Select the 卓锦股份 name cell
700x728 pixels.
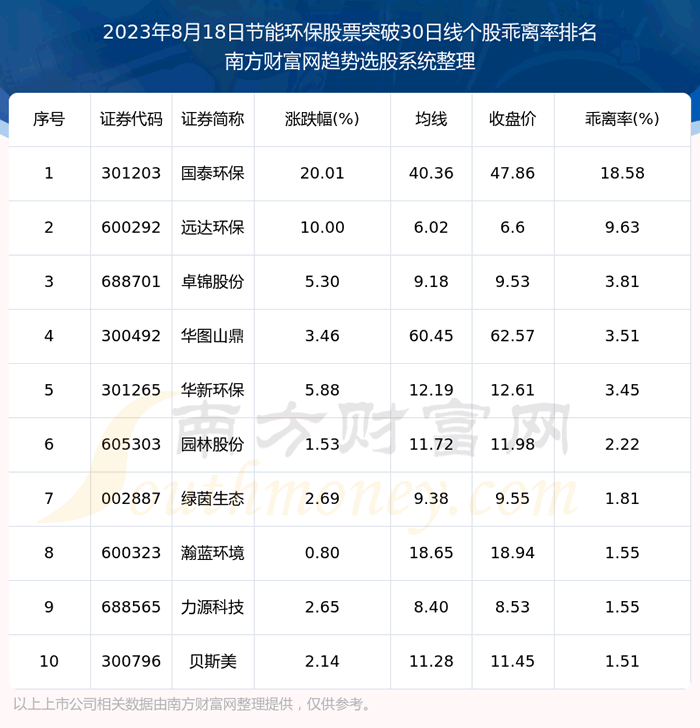(213, 282)
